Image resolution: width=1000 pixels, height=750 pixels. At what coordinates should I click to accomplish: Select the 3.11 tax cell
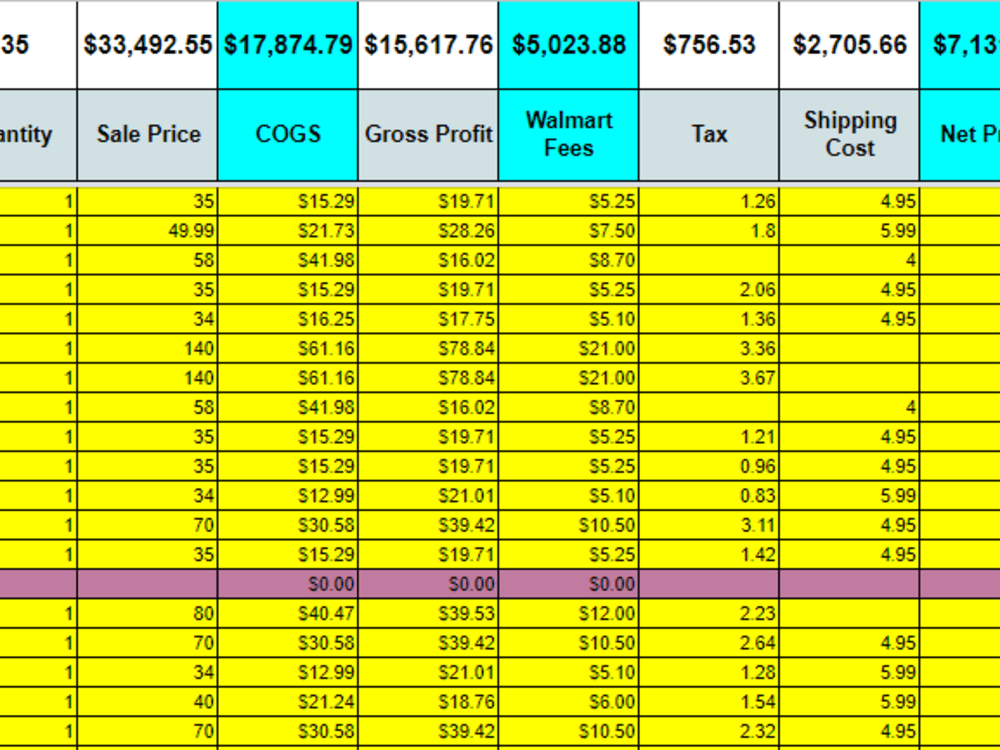tap(709, 525)
